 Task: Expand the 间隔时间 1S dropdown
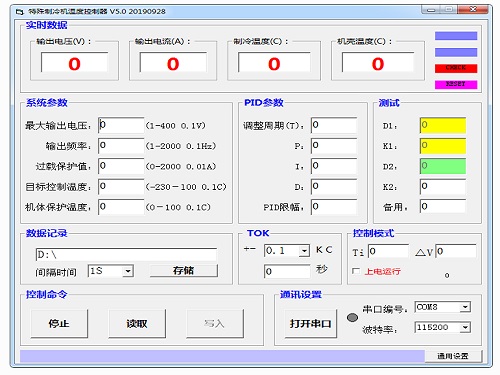pos(128,271)
